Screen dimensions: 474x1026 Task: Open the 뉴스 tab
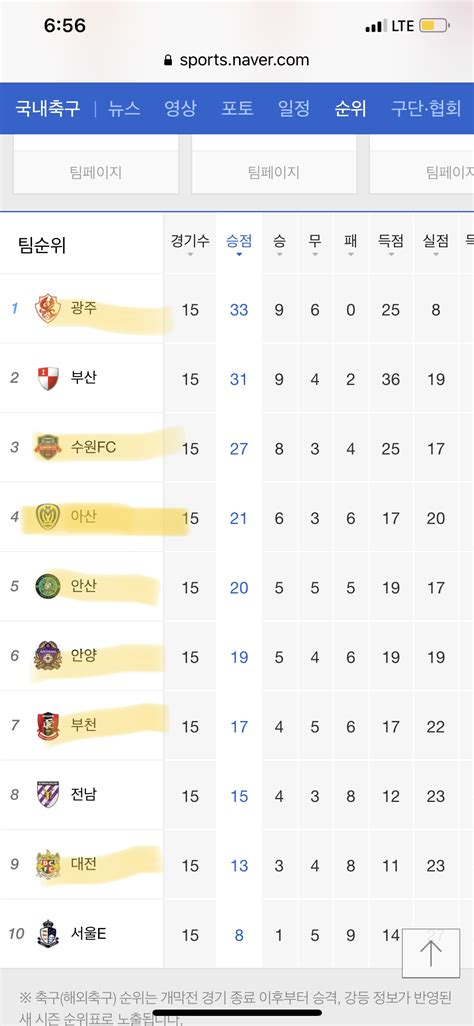coord(124,108)
